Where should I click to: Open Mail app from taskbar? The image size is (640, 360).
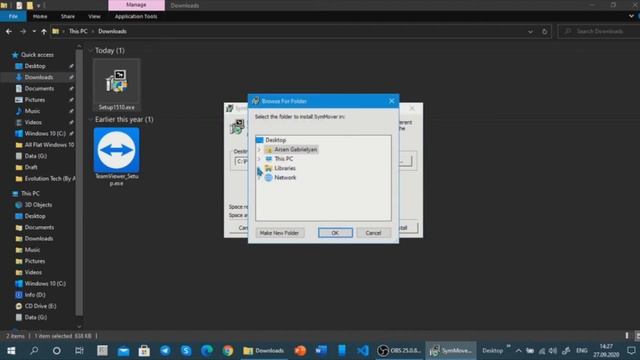(x=123, y=351)
